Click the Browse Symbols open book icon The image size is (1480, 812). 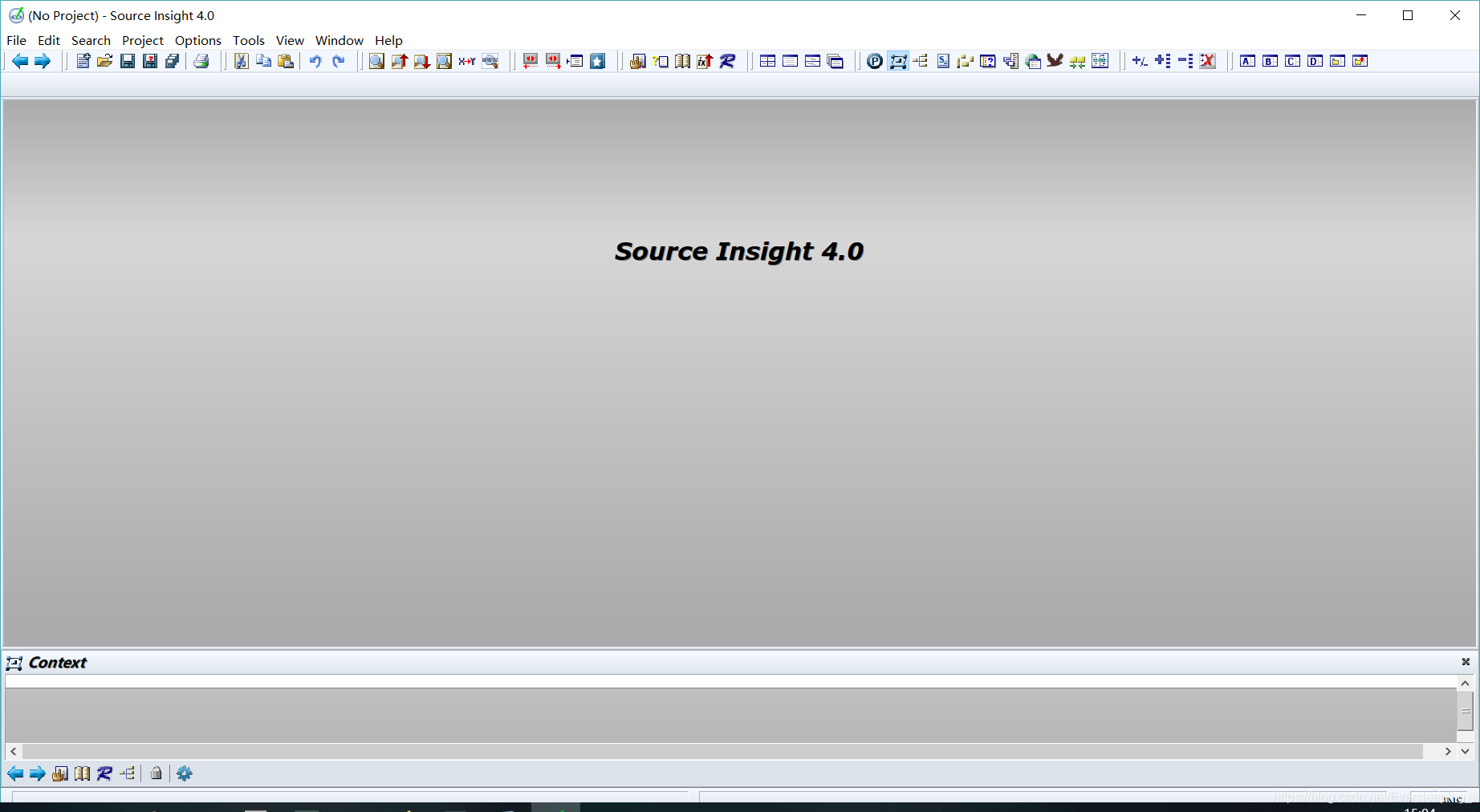683,61
